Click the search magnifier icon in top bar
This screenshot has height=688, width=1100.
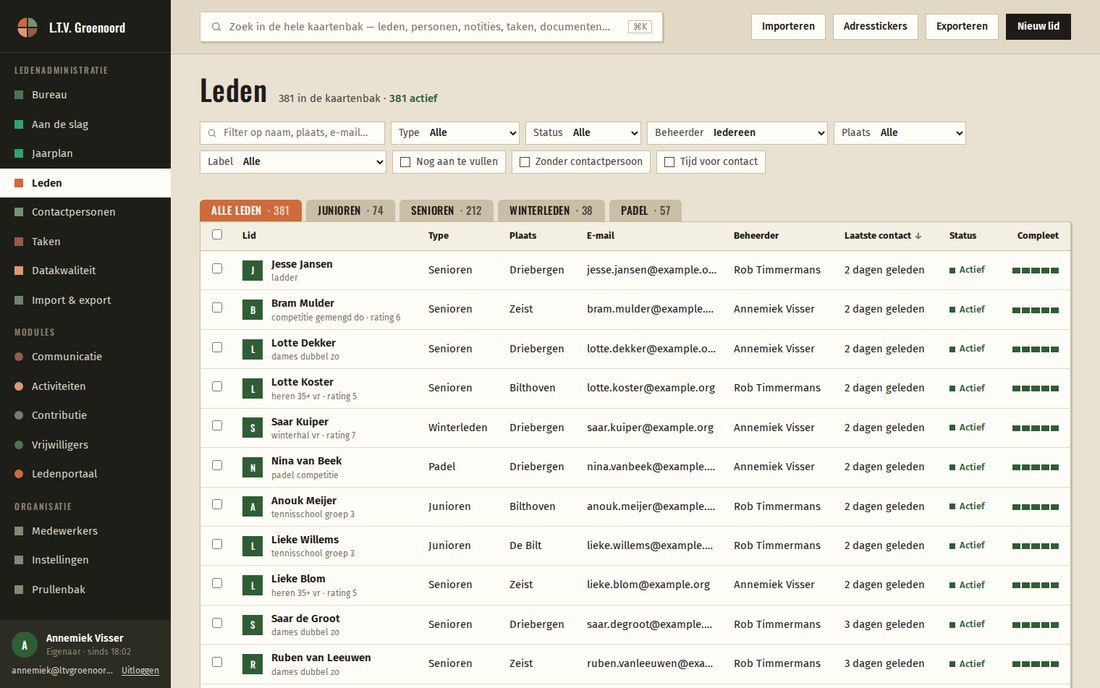click(216, 27)
